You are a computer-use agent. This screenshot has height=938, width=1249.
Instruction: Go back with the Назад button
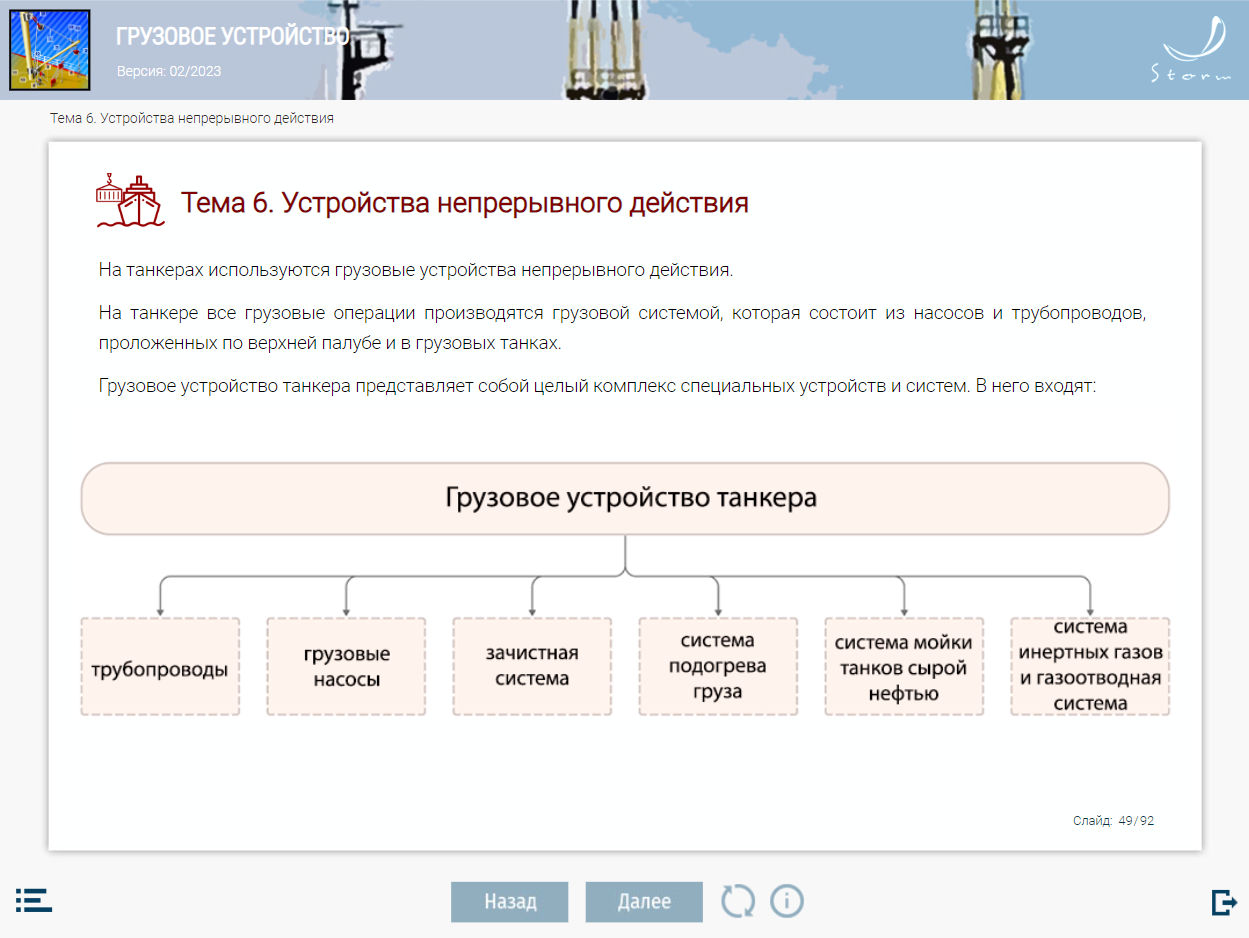coord(510,902)
